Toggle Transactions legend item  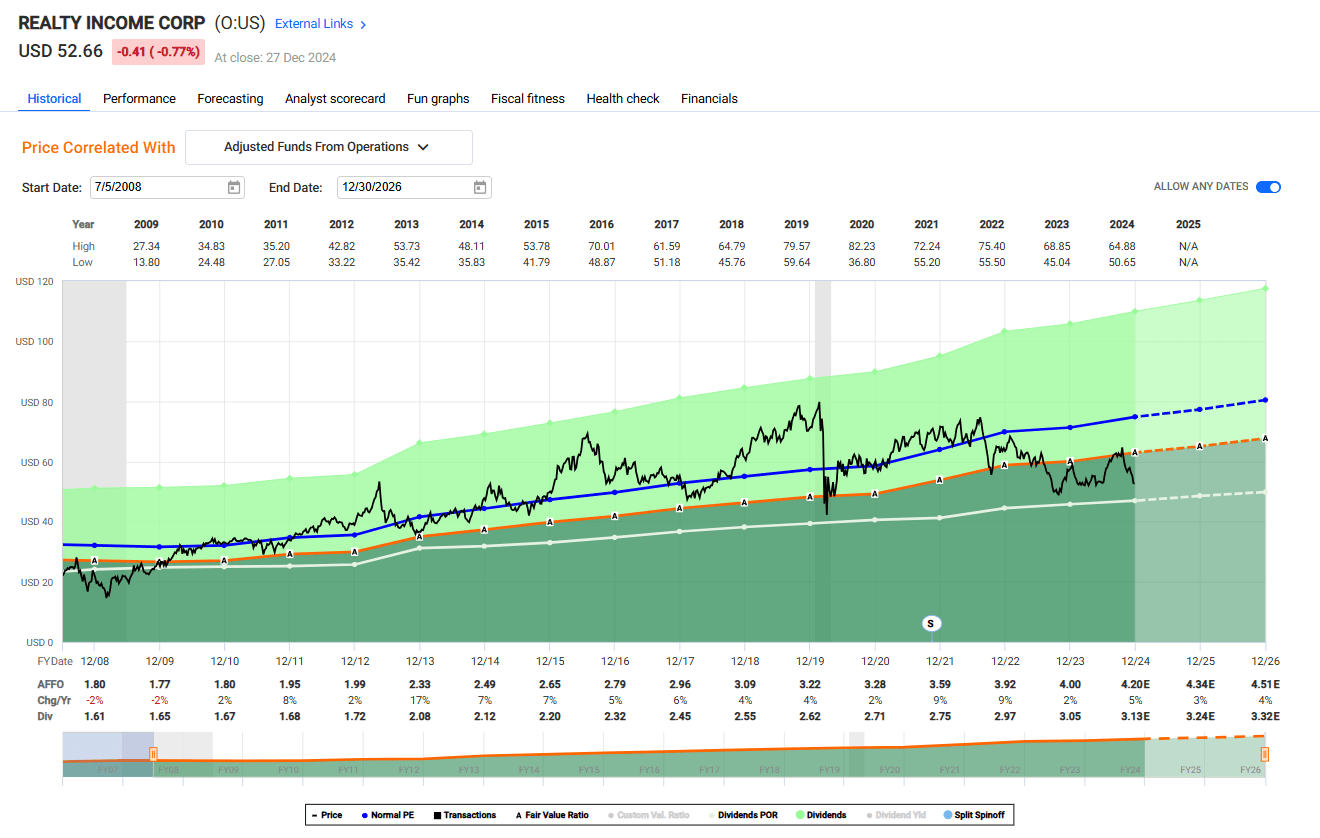[463, 815]
